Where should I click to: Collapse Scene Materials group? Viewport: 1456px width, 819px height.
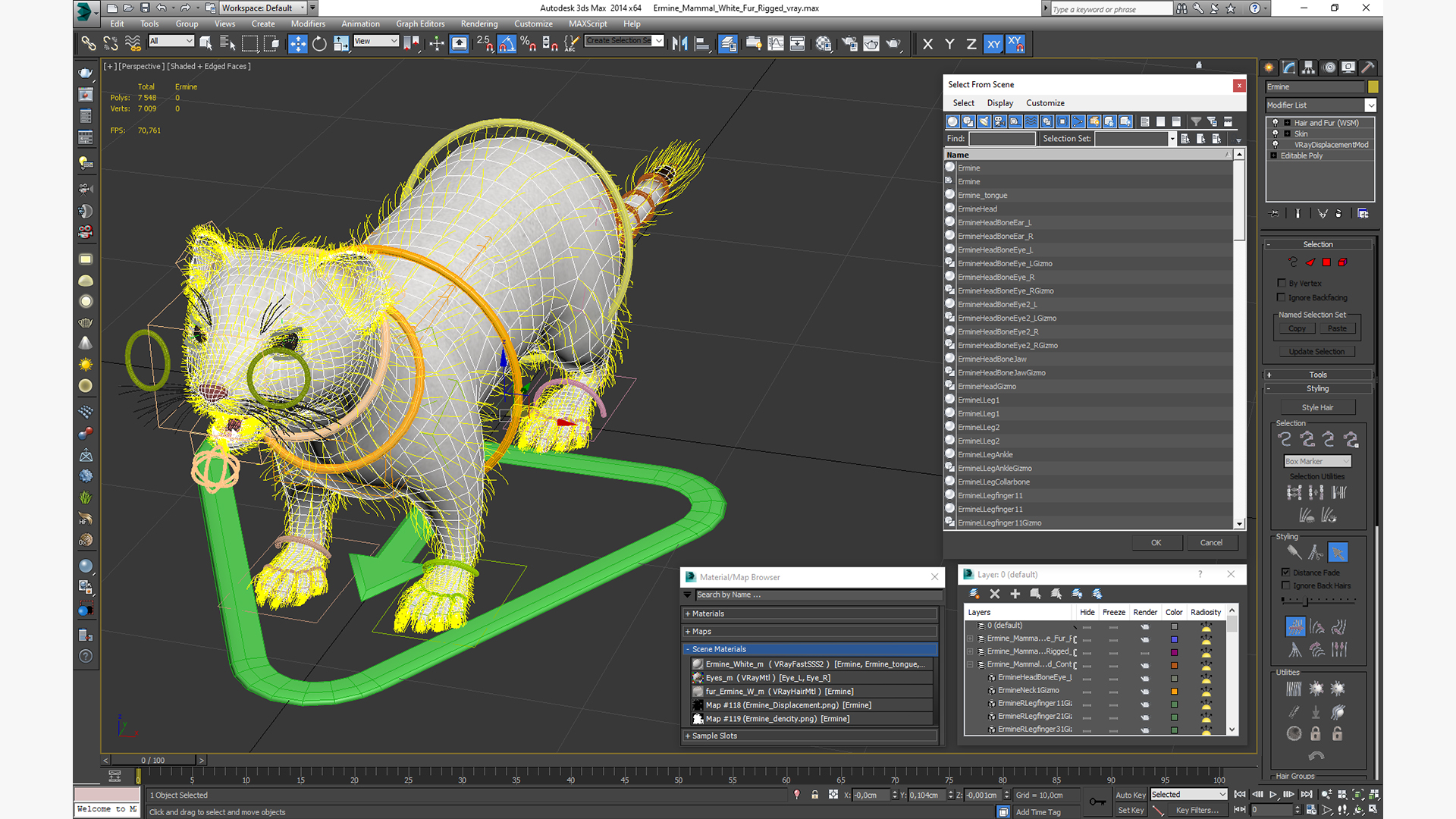pyautogui.click(x=810, y=649)
